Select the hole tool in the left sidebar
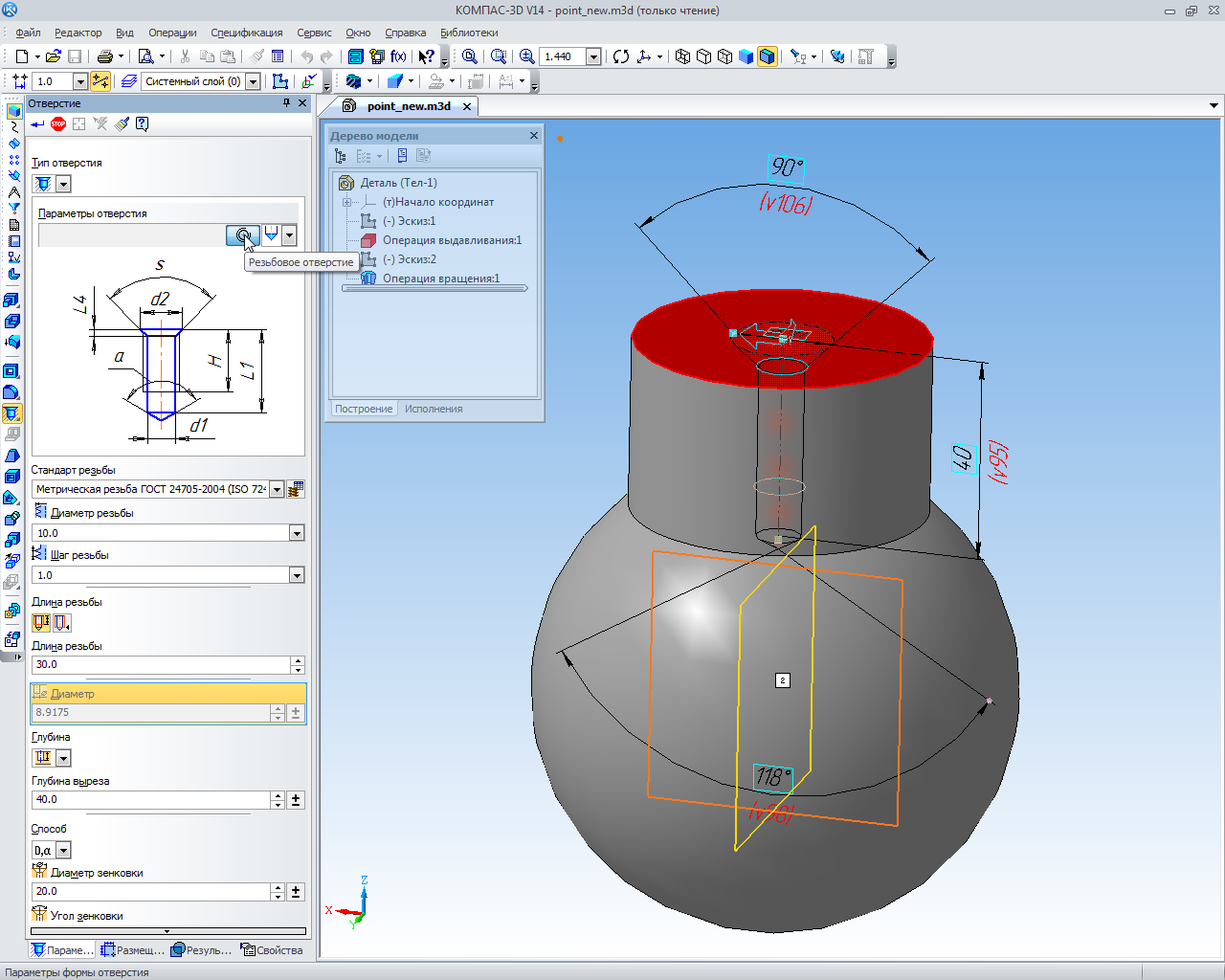Image resolution: width=1225 pixels, height=980 pixels. tap(11, 413)
